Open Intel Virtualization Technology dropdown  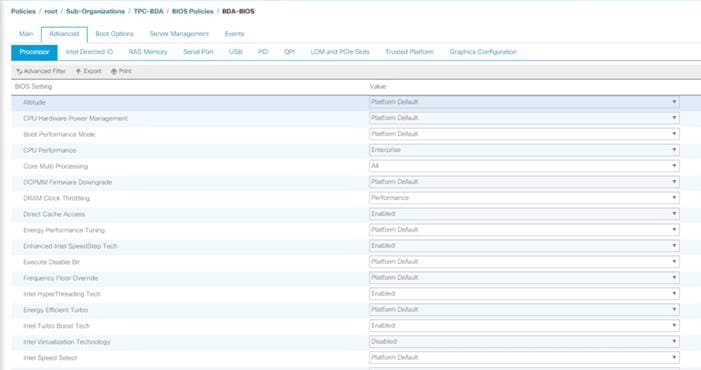(524, 342)
